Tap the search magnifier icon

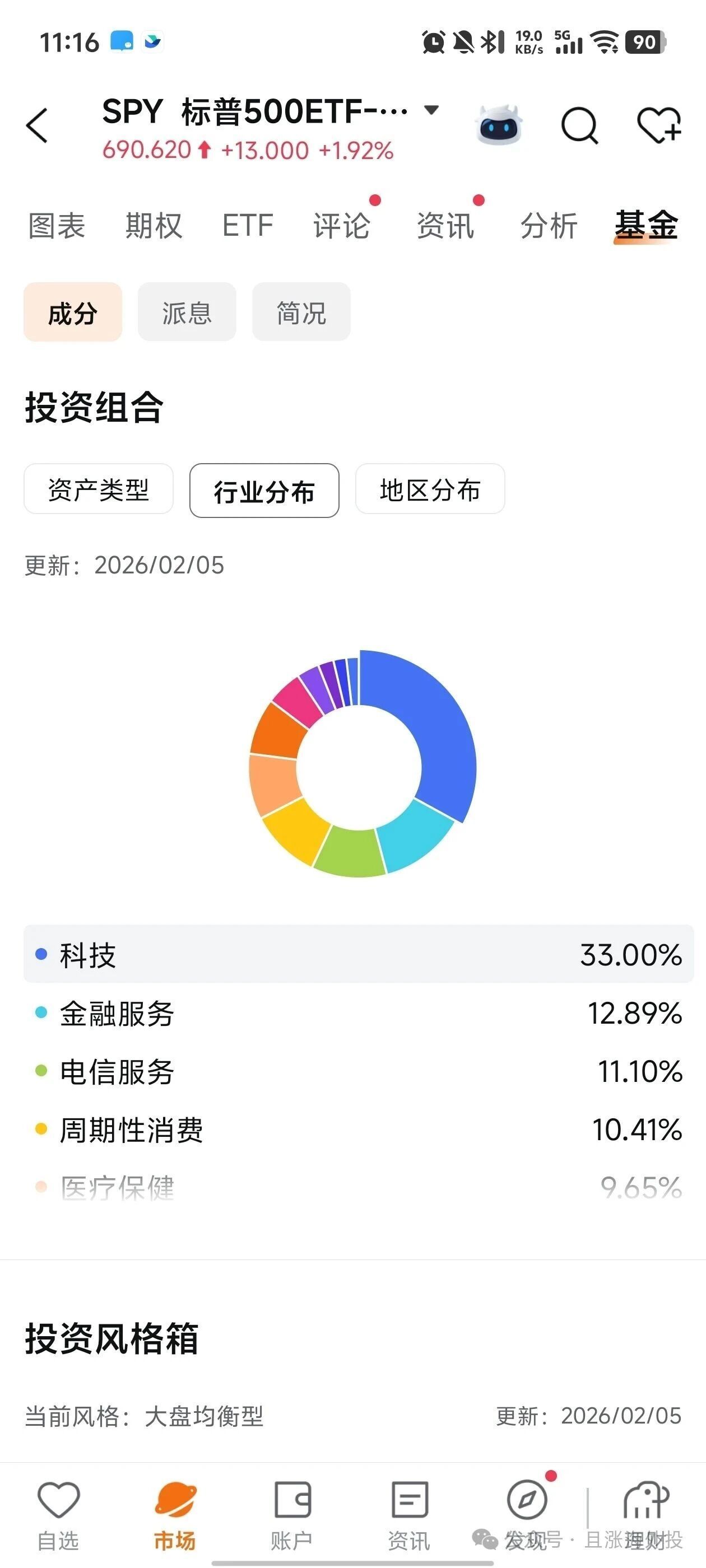[x=579, y=125]
